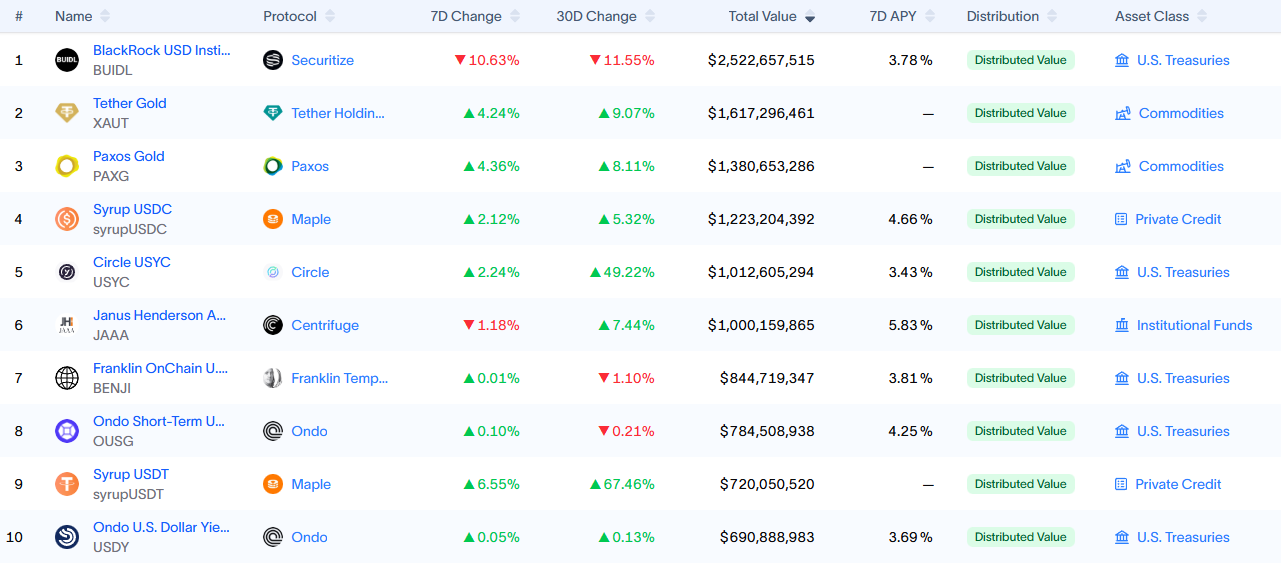Click Distributed Value badge in JAAA row
This screenshot has height=564, width=1281.
[x=1021, y=325]
